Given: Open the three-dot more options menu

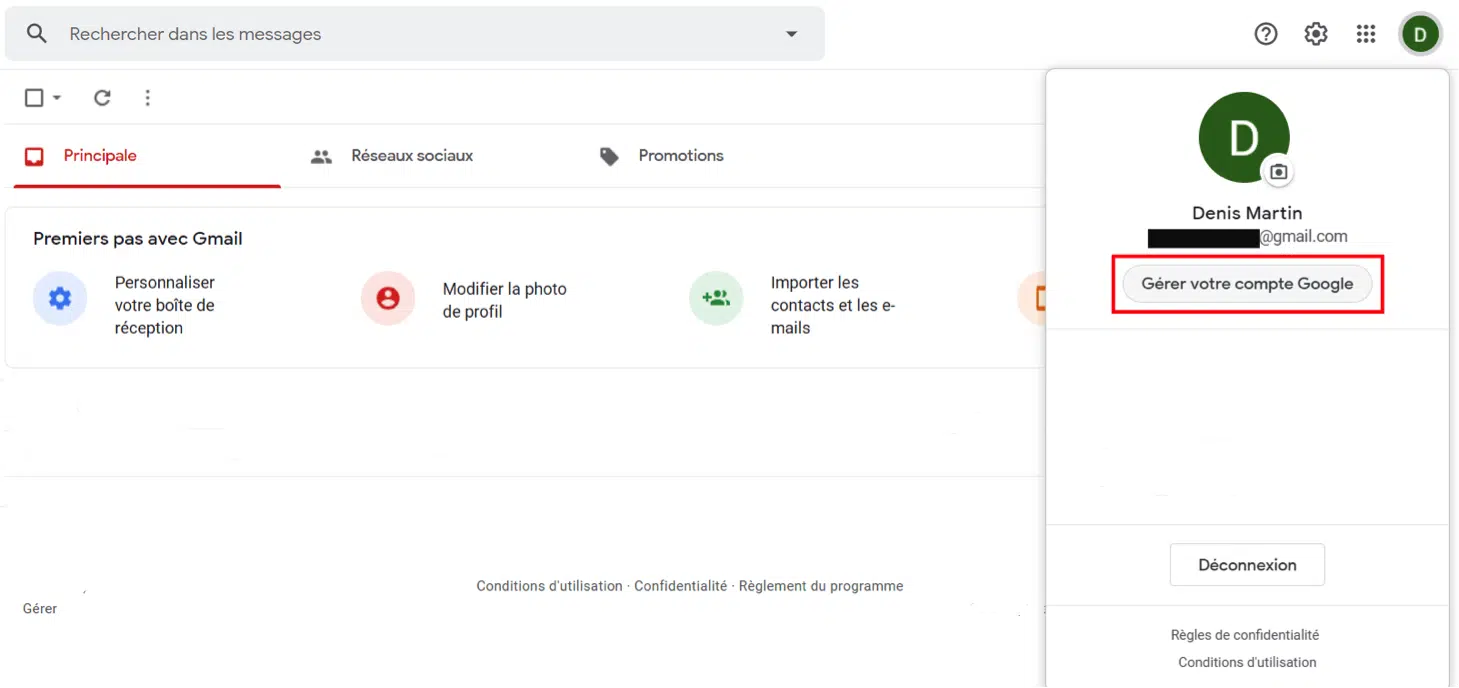Looking at the screenshot, I should (148, 97).
